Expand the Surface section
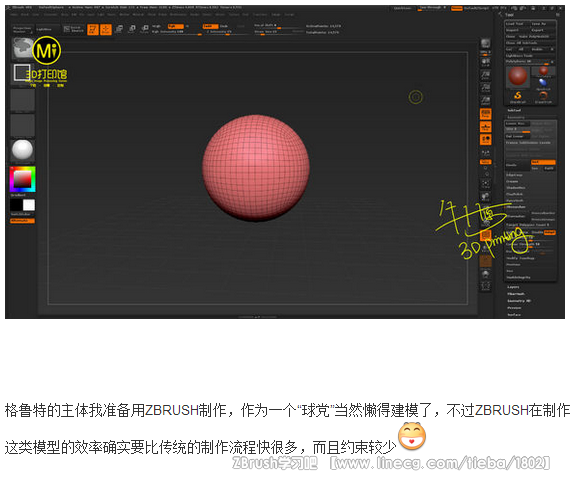Screen dimensions: 587x480 point(514,315)
